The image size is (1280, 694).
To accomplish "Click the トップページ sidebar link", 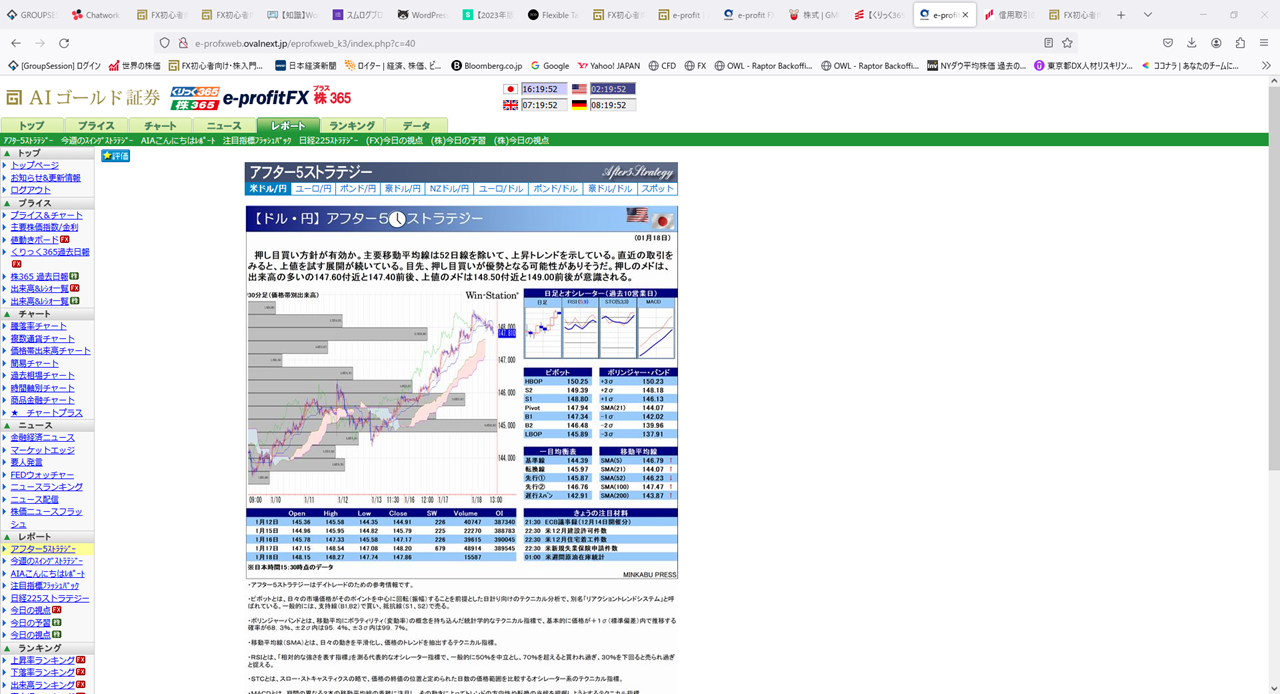I will (x=35, y=165).
